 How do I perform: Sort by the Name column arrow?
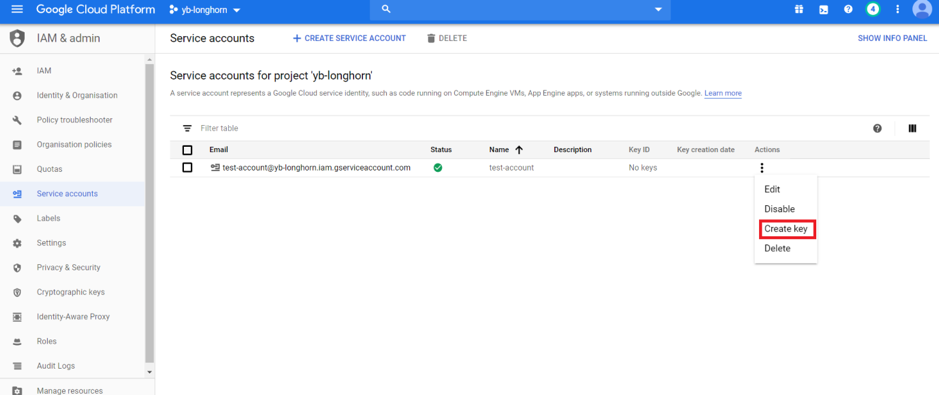519,150
